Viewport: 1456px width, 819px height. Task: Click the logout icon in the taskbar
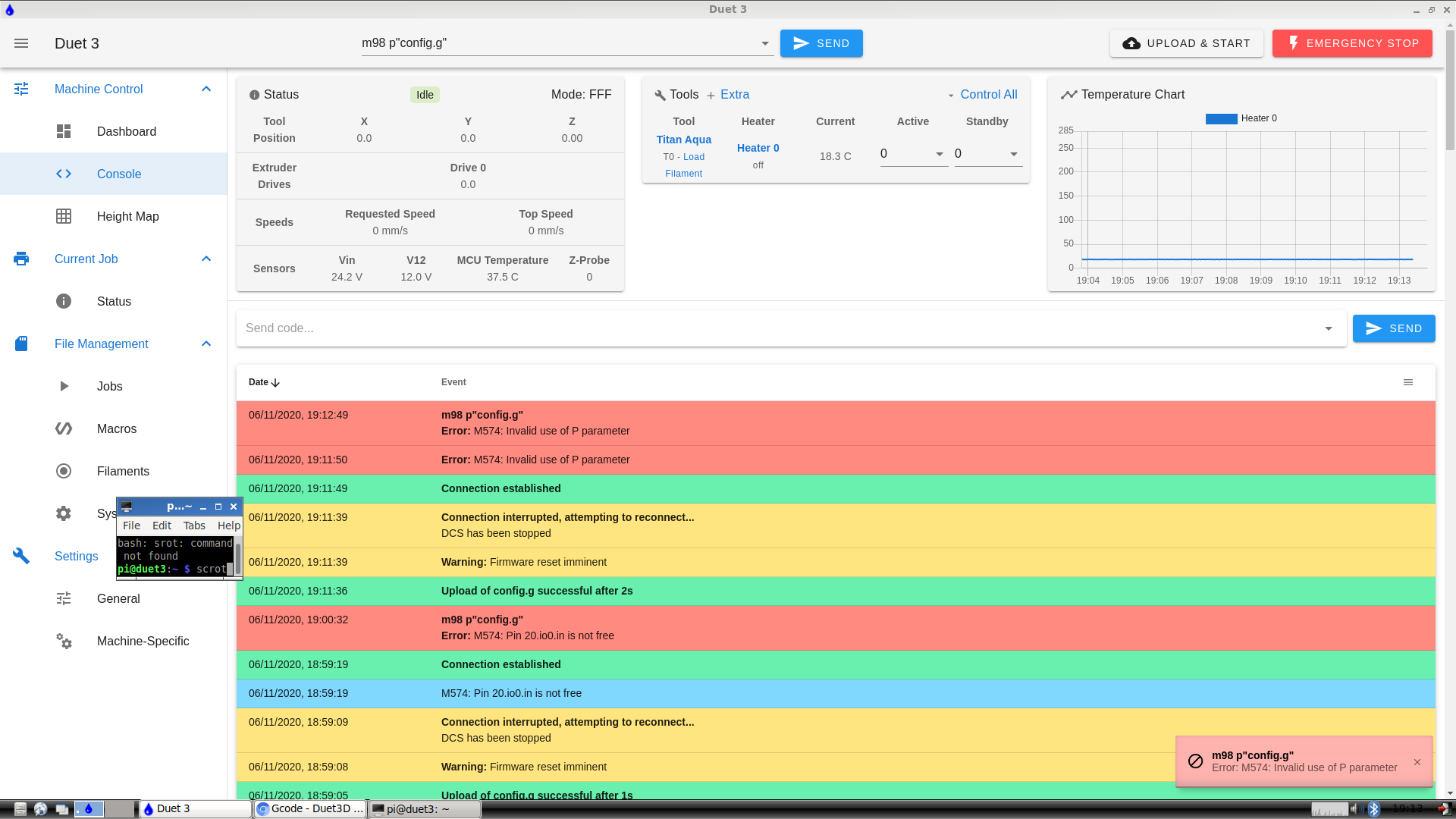pos(1445,809)
